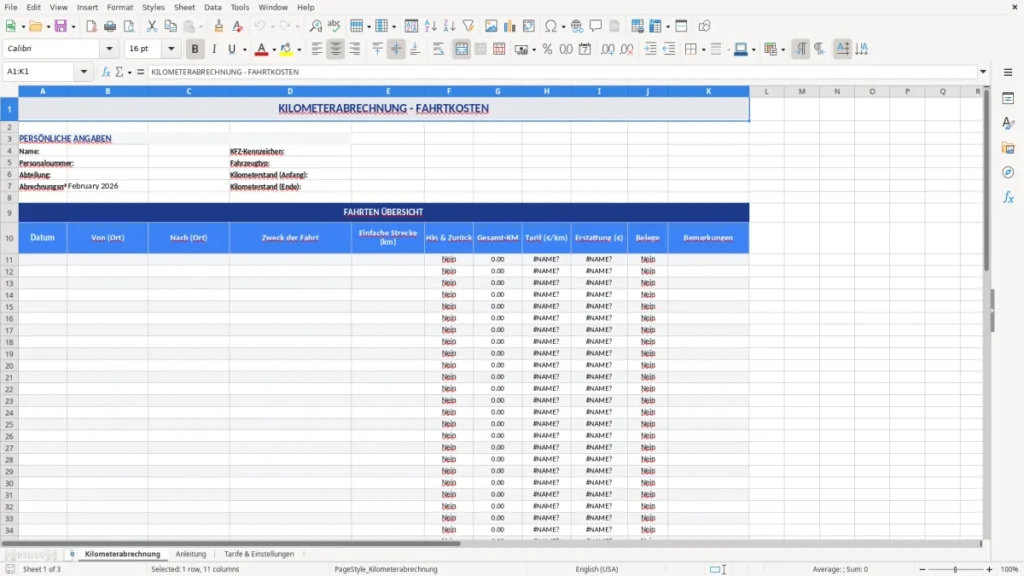The image size is (1024, 576).
Task: Click the zoom in plus button
Action: (x=989, y=569)
